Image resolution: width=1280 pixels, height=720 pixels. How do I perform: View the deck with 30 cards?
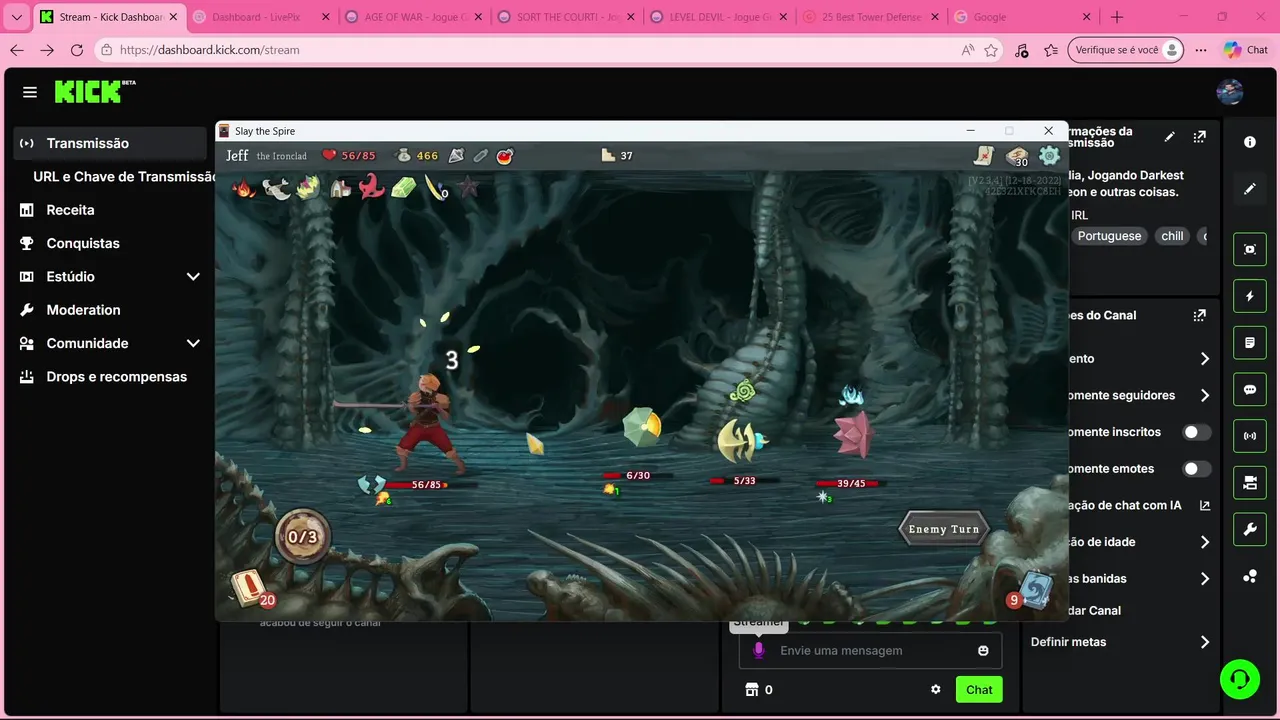1017,156
